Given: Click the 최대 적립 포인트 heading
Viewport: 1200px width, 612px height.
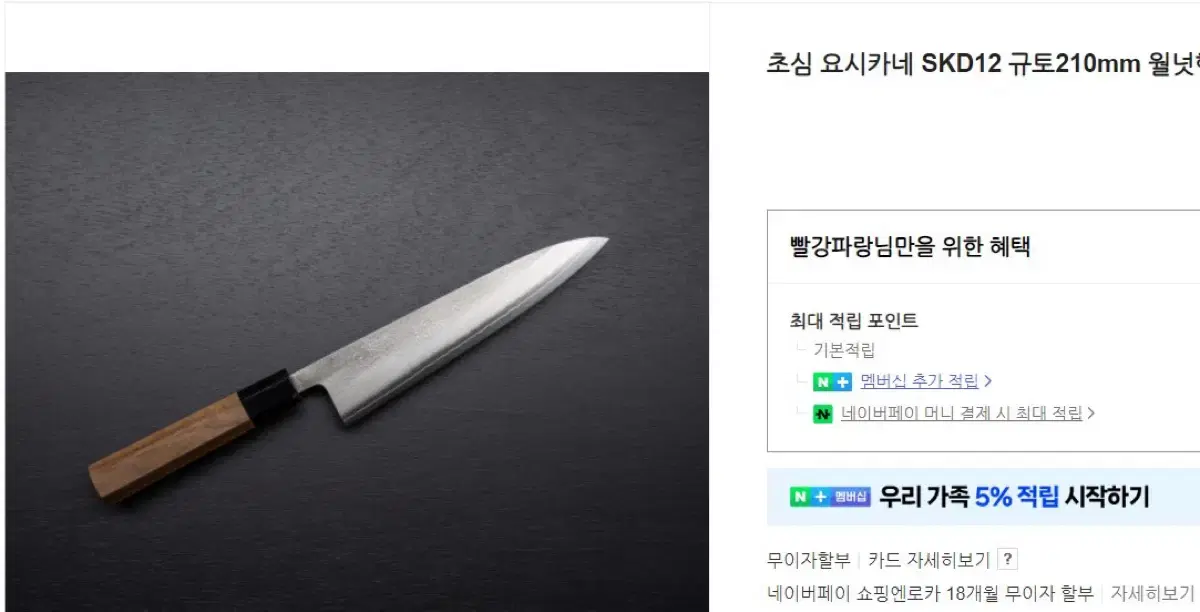Looking at the screenshot, I should 853,321.
